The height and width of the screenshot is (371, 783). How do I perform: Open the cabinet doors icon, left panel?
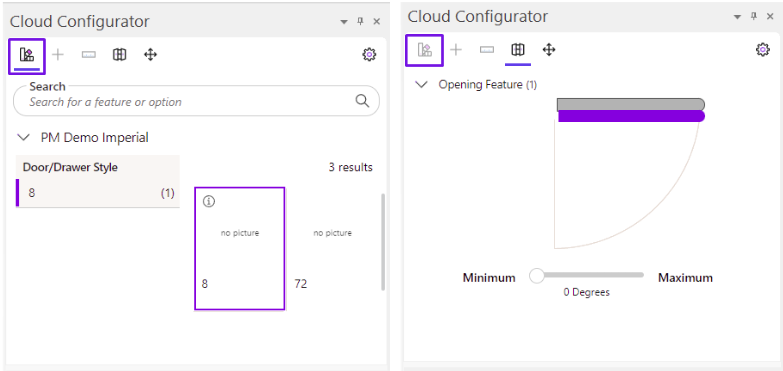(x=119, y=54)
